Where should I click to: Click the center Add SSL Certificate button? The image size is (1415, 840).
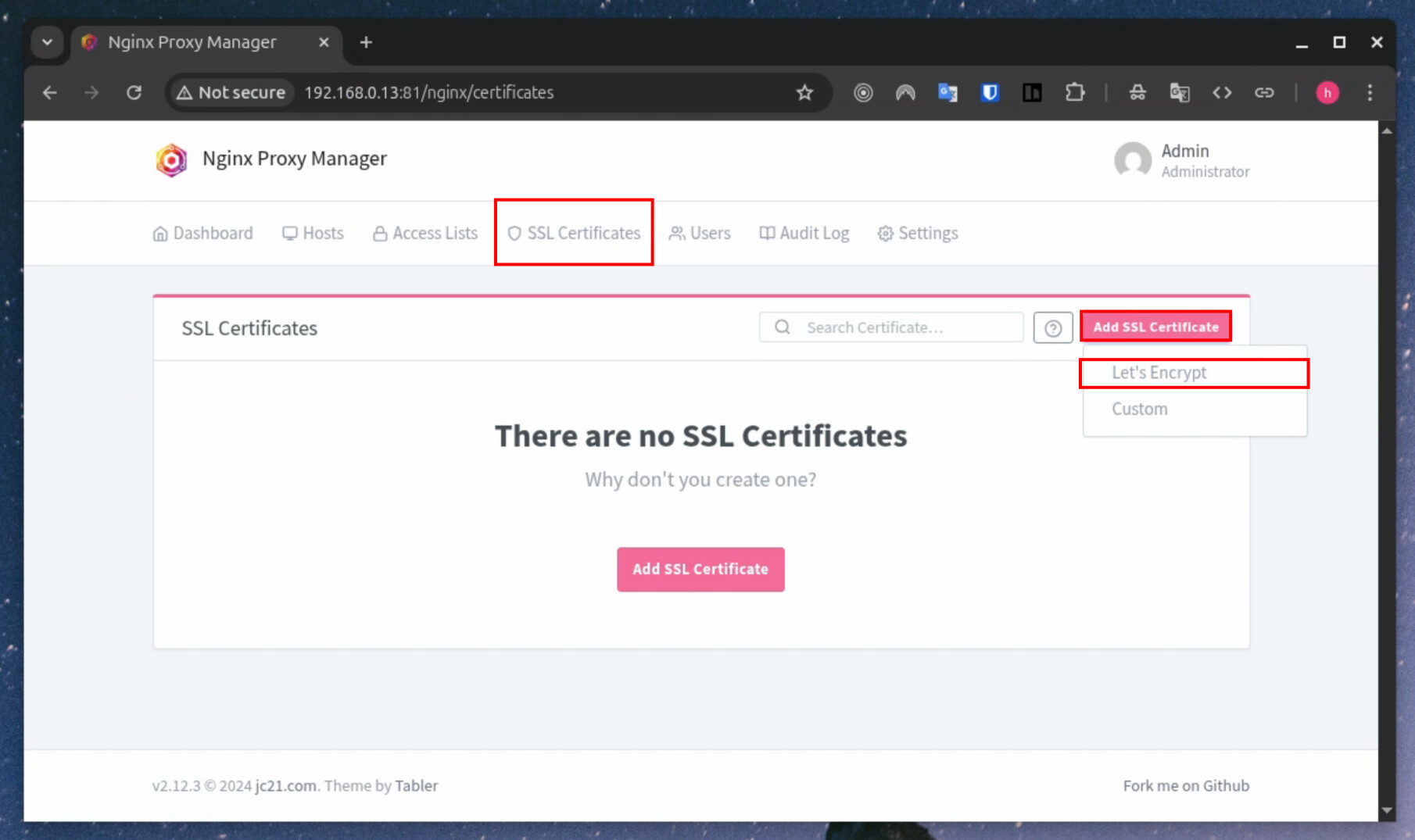click(700, 570)
